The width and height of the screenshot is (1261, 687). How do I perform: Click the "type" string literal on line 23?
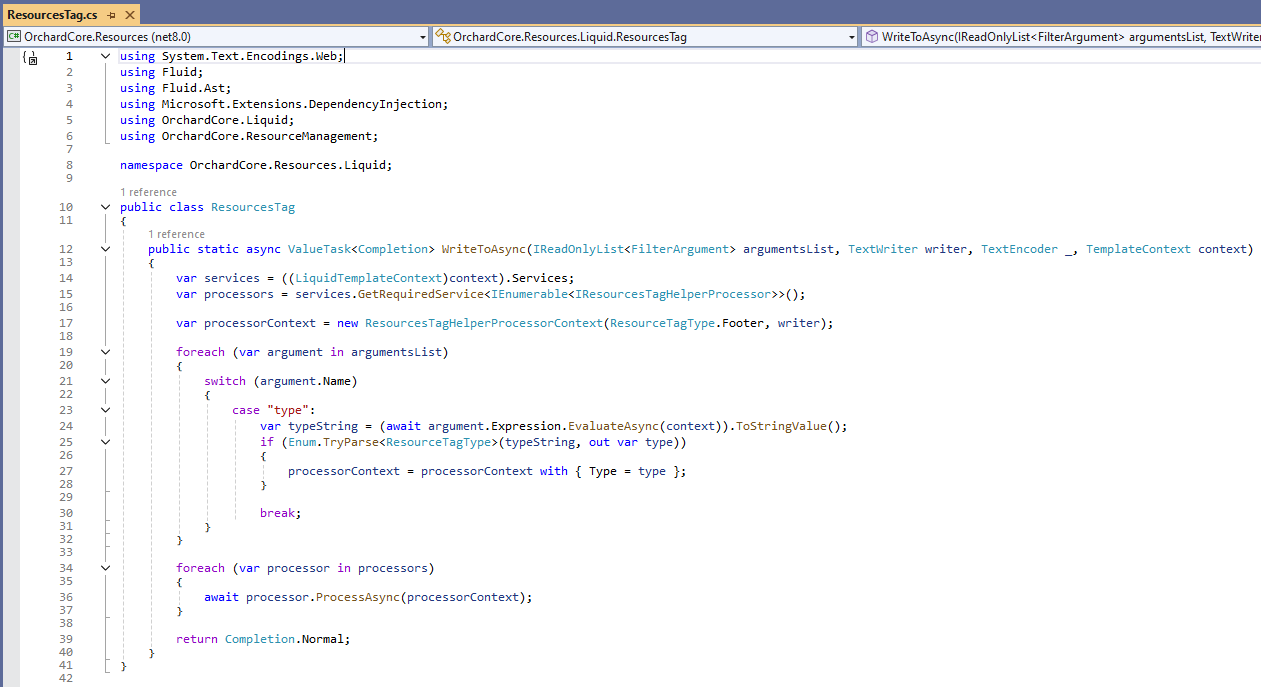(x=288, y=410)
